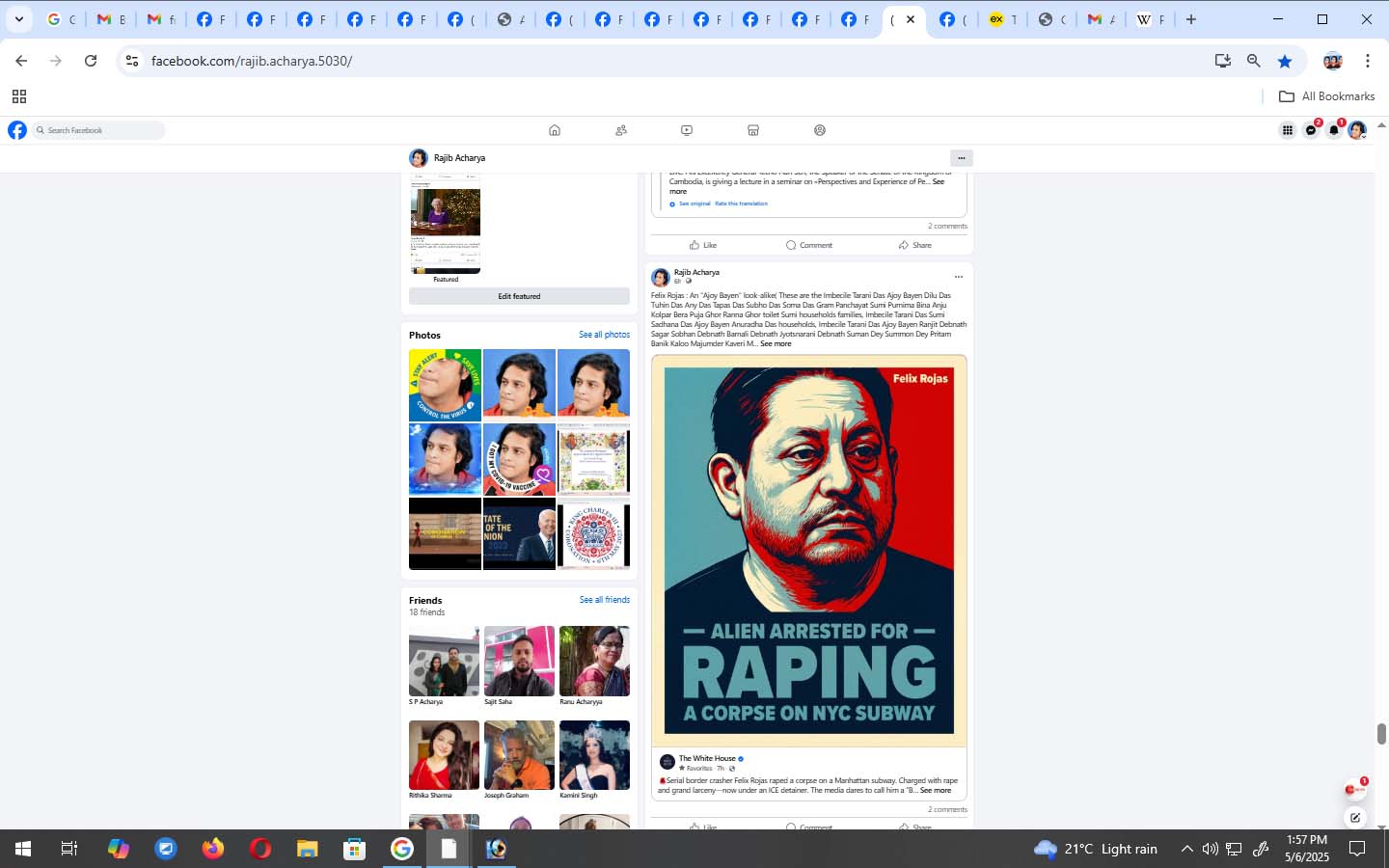Viewport: 1389px width, 868px height.
Task: Like the Cambodia seminar post
Action: 703,245
